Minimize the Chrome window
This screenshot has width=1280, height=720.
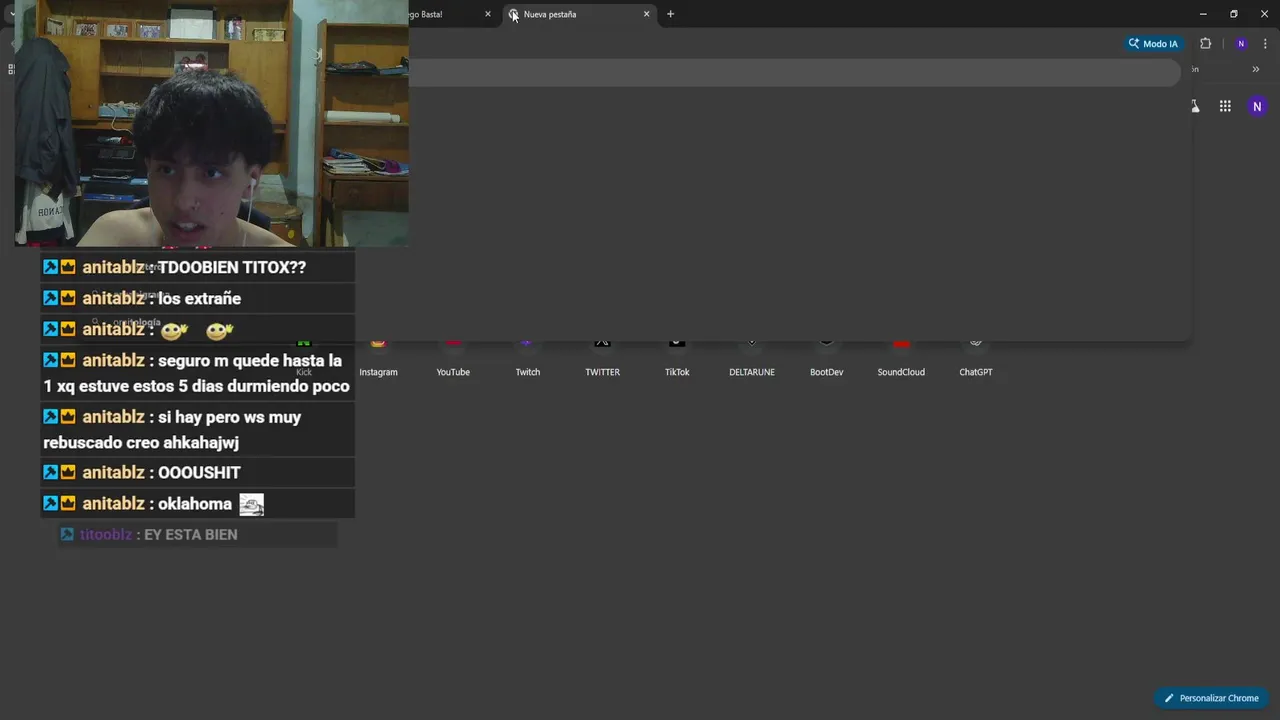[x=1203, y=14]
